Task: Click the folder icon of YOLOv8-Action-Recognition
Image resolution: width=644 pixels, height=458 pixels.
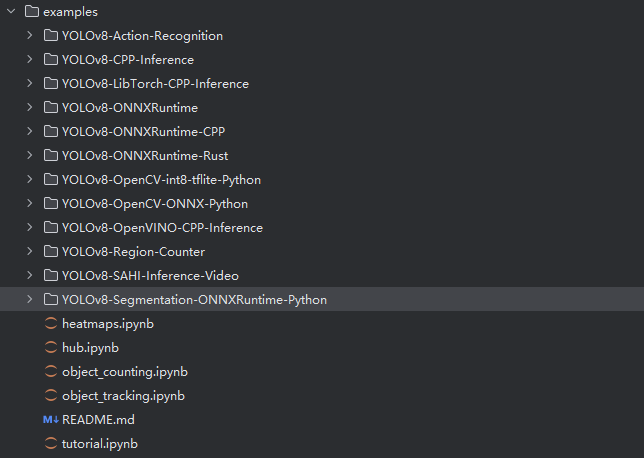Action: pyautogui.click(x=51, y=36)
